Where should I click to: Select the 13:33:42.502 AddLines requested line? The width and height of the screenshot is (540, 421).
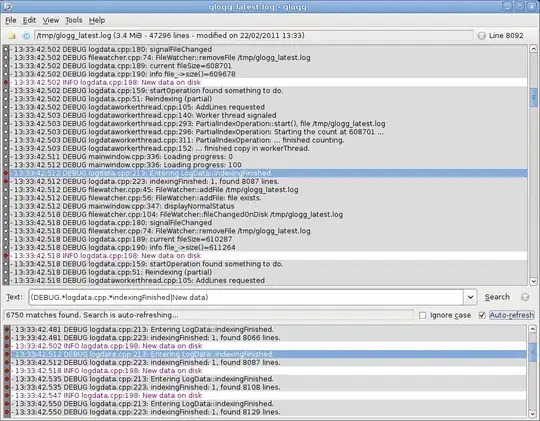click(268, 107)
